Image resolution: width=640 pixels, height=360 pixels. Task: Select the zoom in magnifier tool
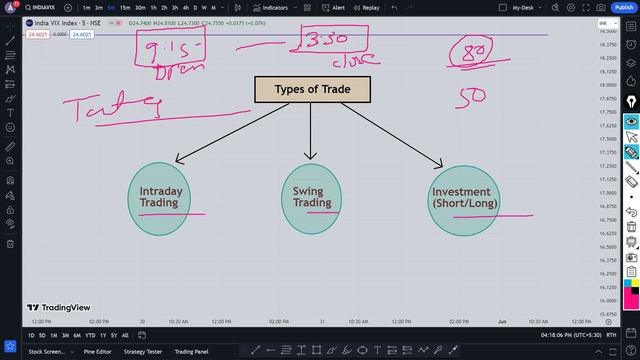point(10,161)
